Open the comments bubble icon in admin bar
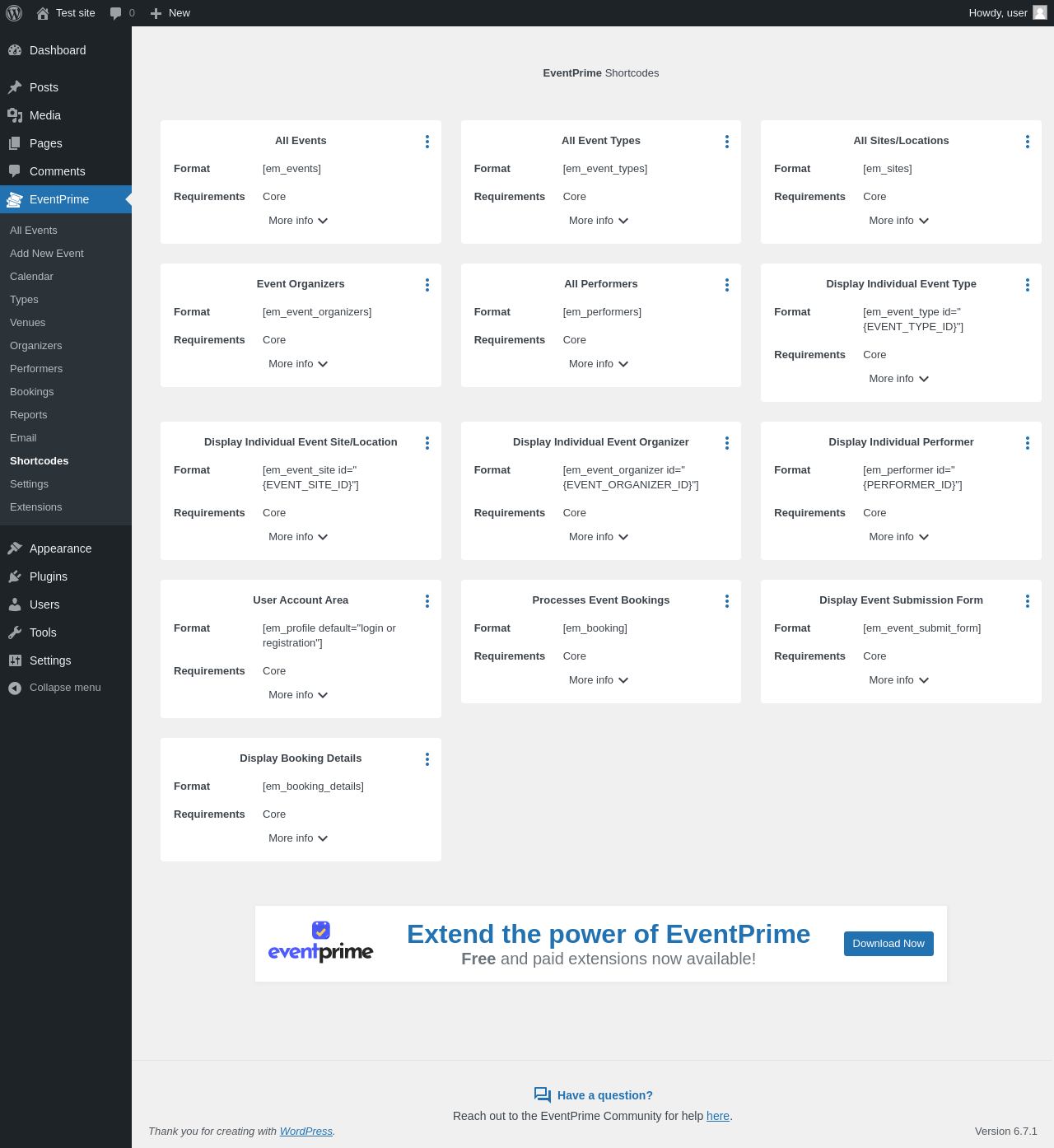1054x1148 pixels. click(x=115, y=13)
